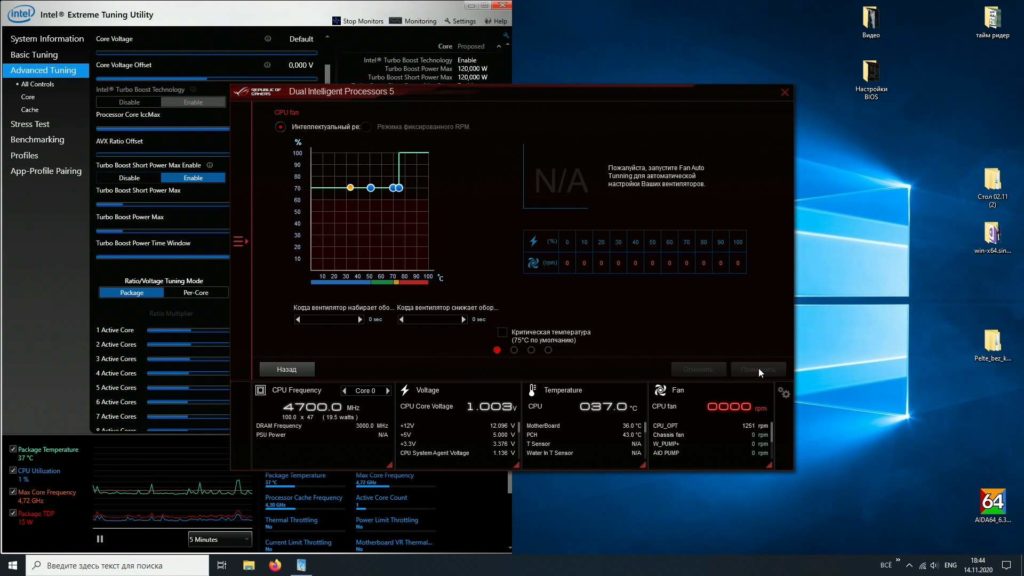
Task: Click the Processor Cache Frequency monitor tile
Action: (x=304, y=500)
